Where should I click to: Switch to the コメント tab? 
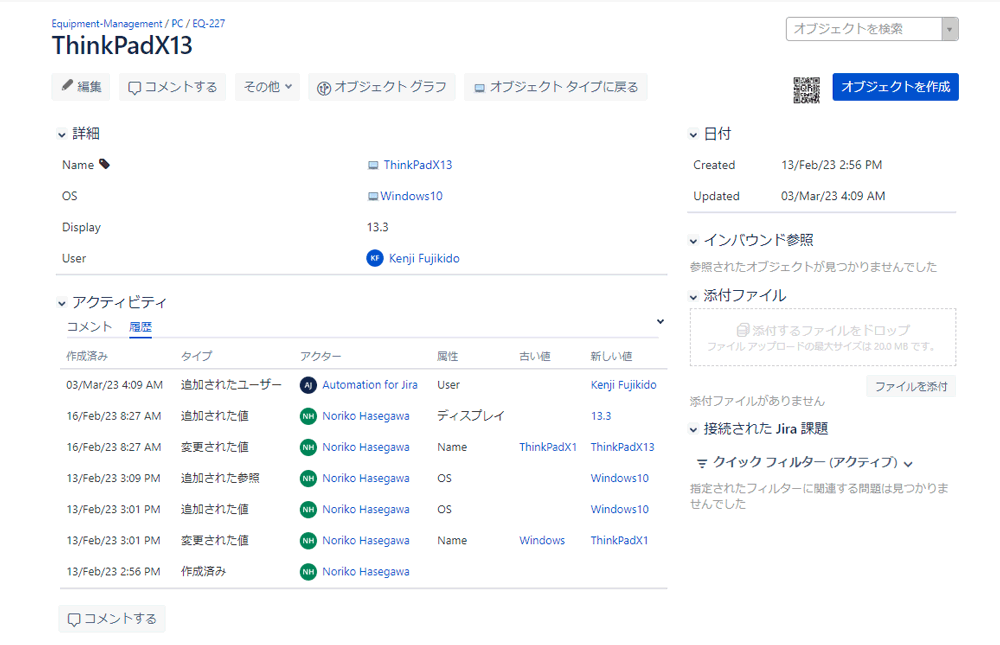click(89, 327)
